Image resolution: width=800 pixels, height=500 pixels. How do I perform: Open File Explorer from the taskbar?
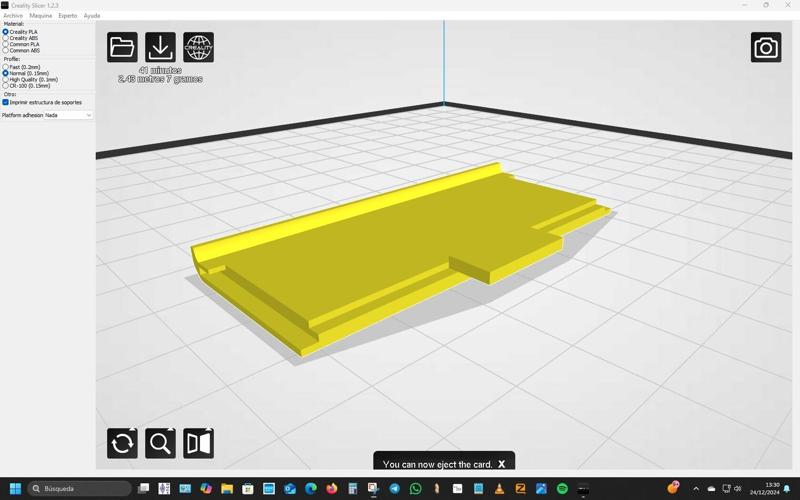pos(227,489)
